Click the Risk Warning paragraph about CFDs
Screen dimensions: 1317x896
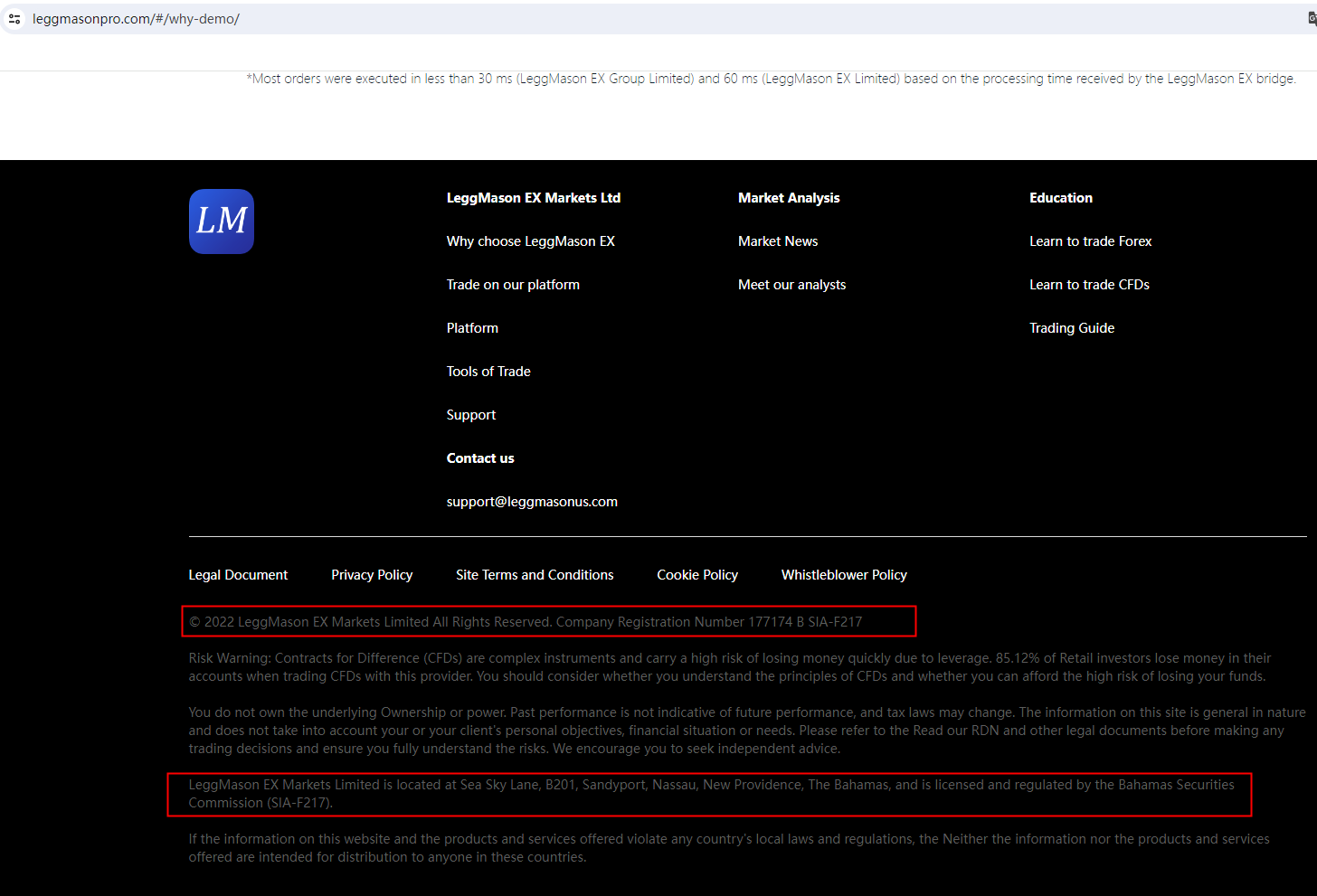coord(730,667)
